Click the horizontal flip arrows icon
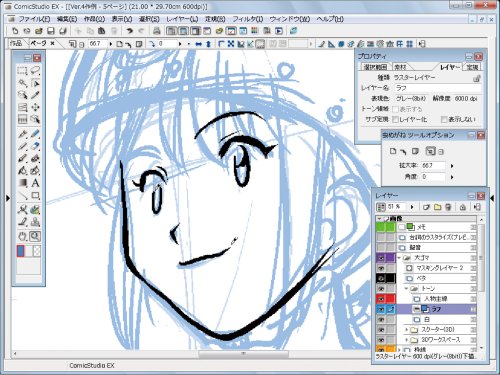 pyautogui.click(x=199, y=44)
